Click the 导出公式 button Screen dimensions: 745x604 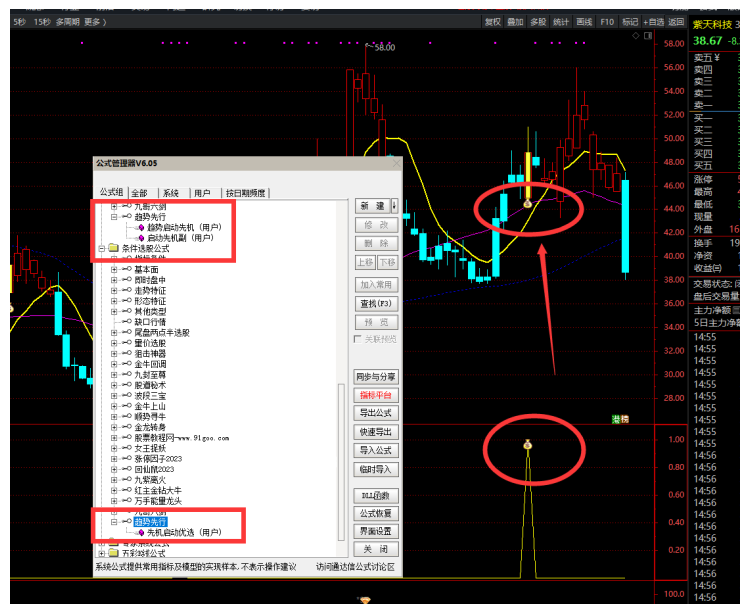[376, 413]
